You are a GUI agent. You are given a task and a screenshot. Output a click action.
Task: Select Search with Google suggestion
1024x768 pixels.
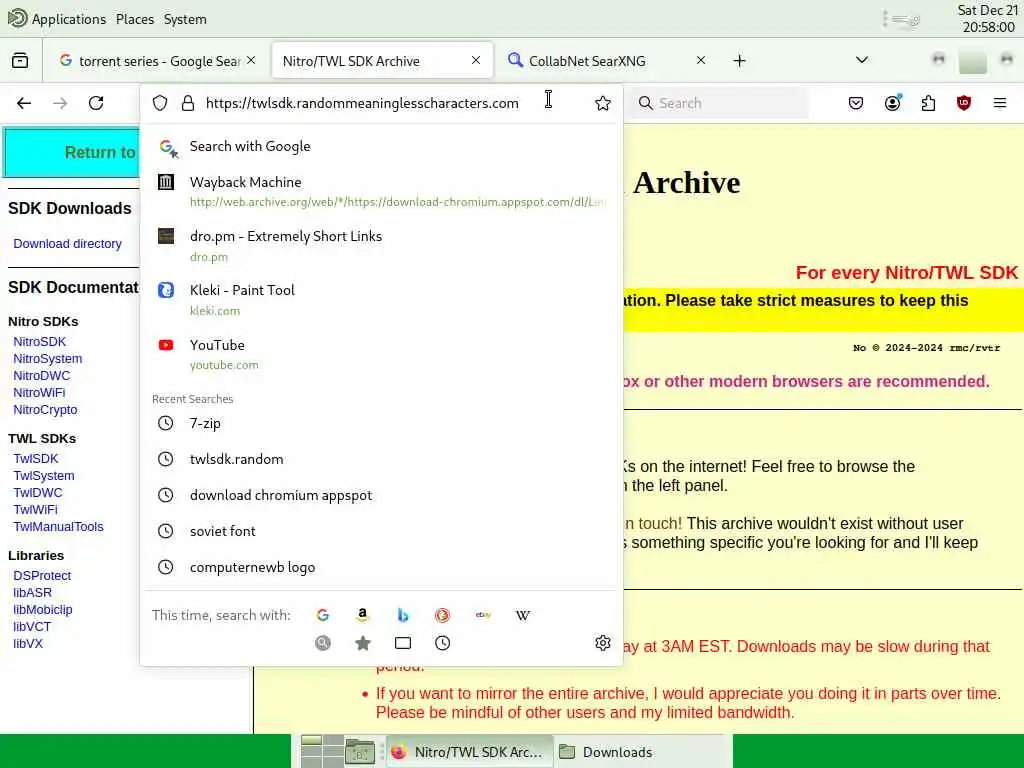click(381, 146)
